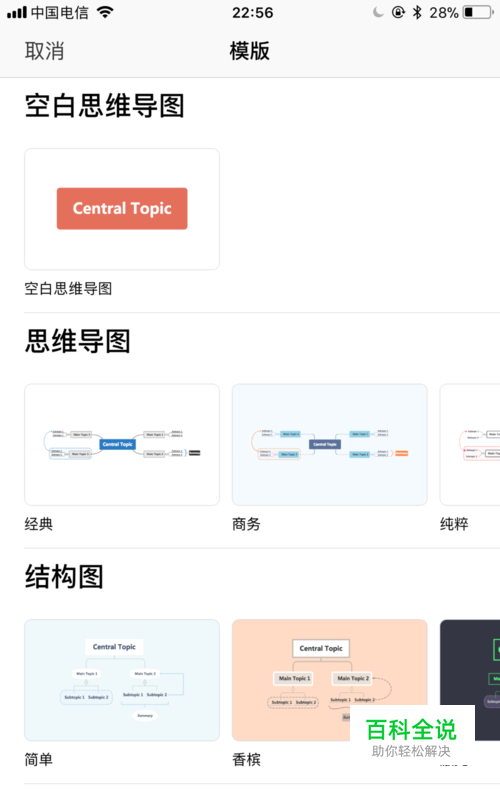The height and width of the screenshot is (790, 500).
Task: Tap the Bluetooth icon in status bar
Action: tap(417, 12)
